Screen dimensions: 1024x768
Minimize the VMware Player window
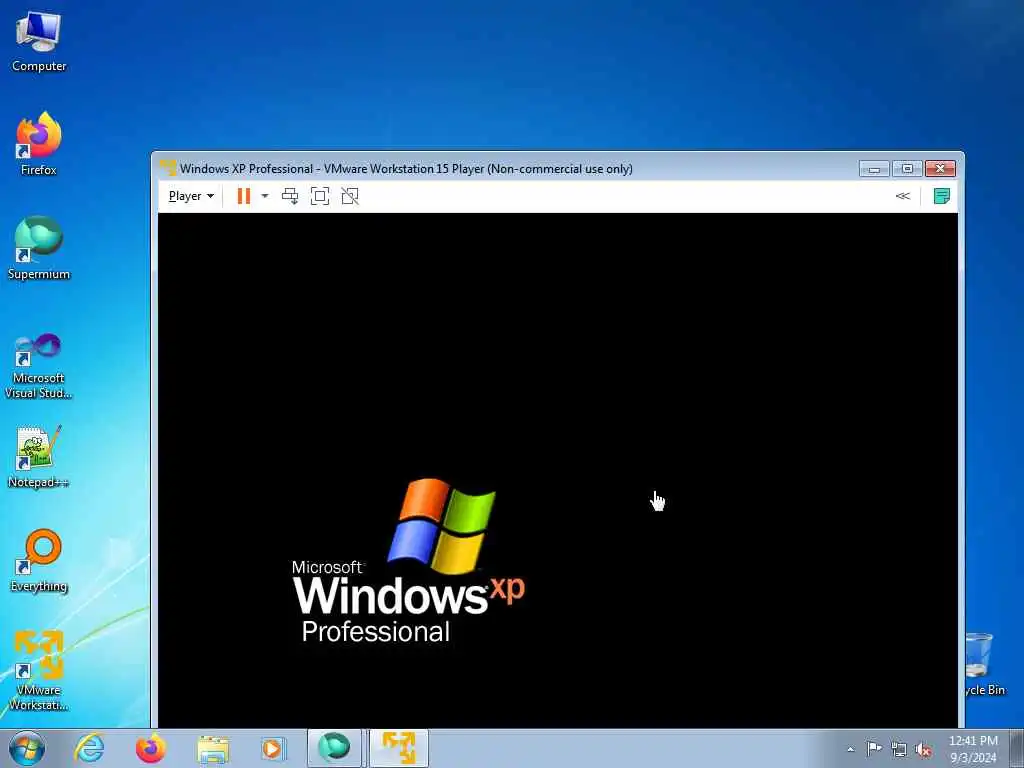874,168
